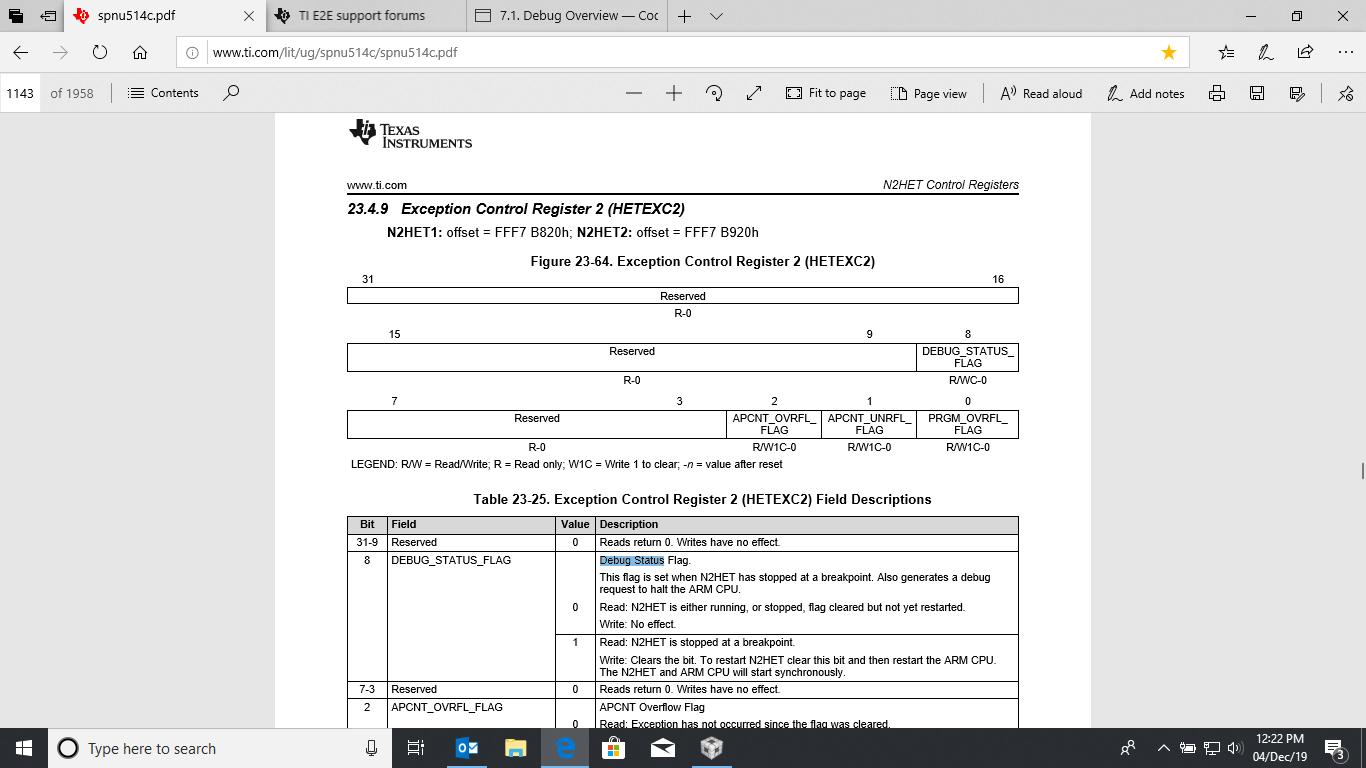Open Microsoft Store from the taskbar

613,748
